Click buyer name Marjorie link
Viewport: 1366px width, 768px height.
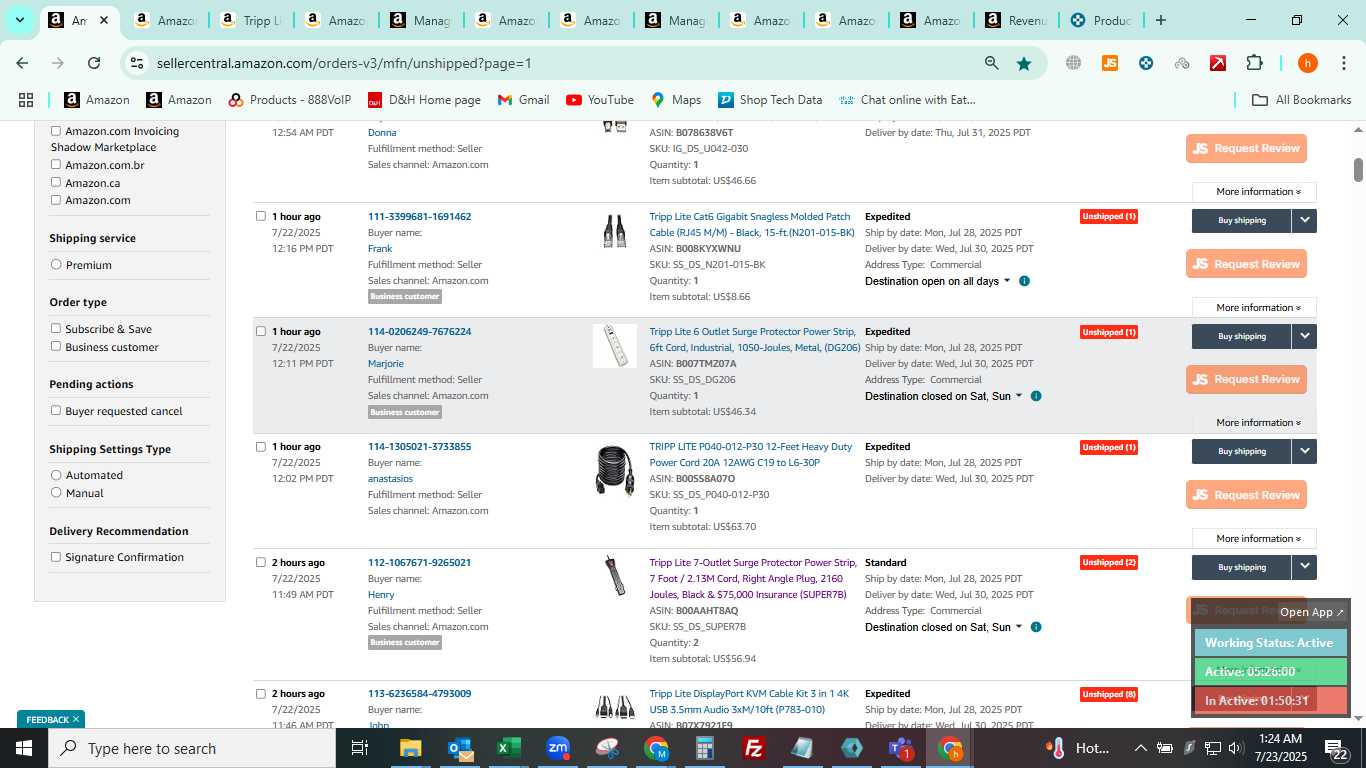386,363
